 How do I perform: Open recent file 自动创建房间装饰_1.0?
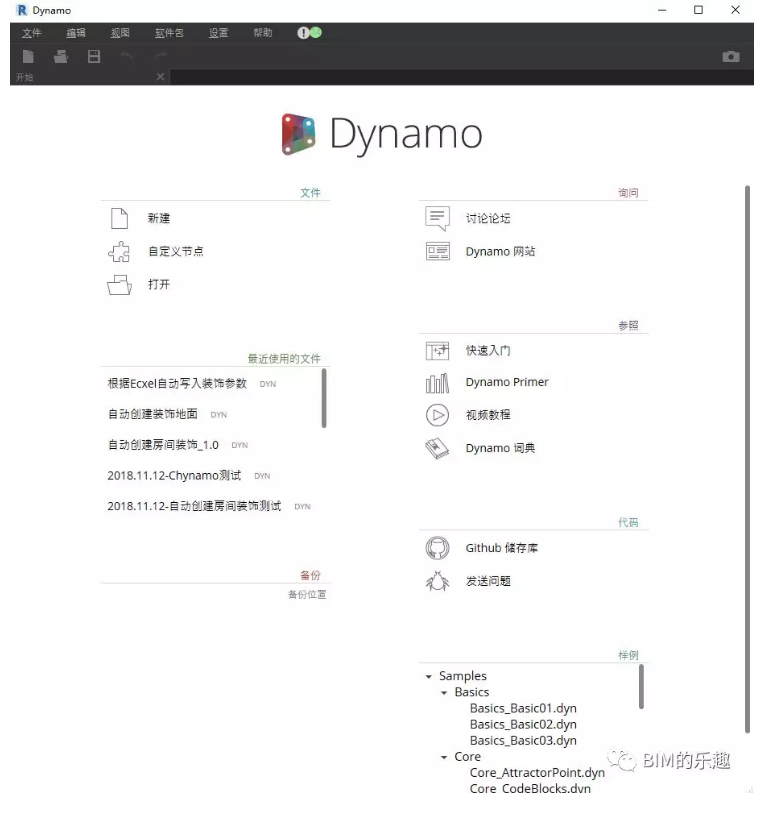(x=163, y=445)
